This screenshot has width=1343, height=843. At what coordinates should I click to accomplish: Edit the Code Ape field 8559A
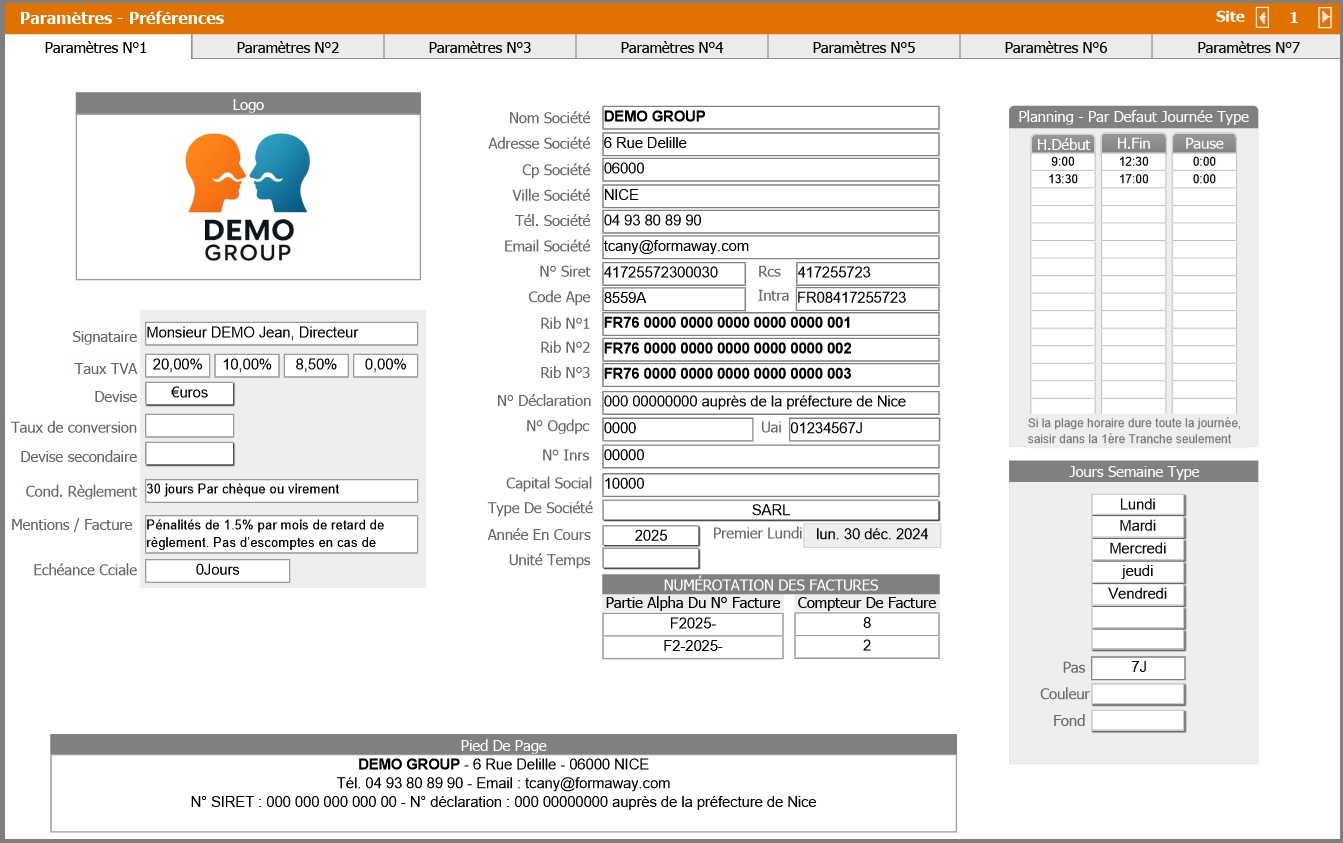674,299
